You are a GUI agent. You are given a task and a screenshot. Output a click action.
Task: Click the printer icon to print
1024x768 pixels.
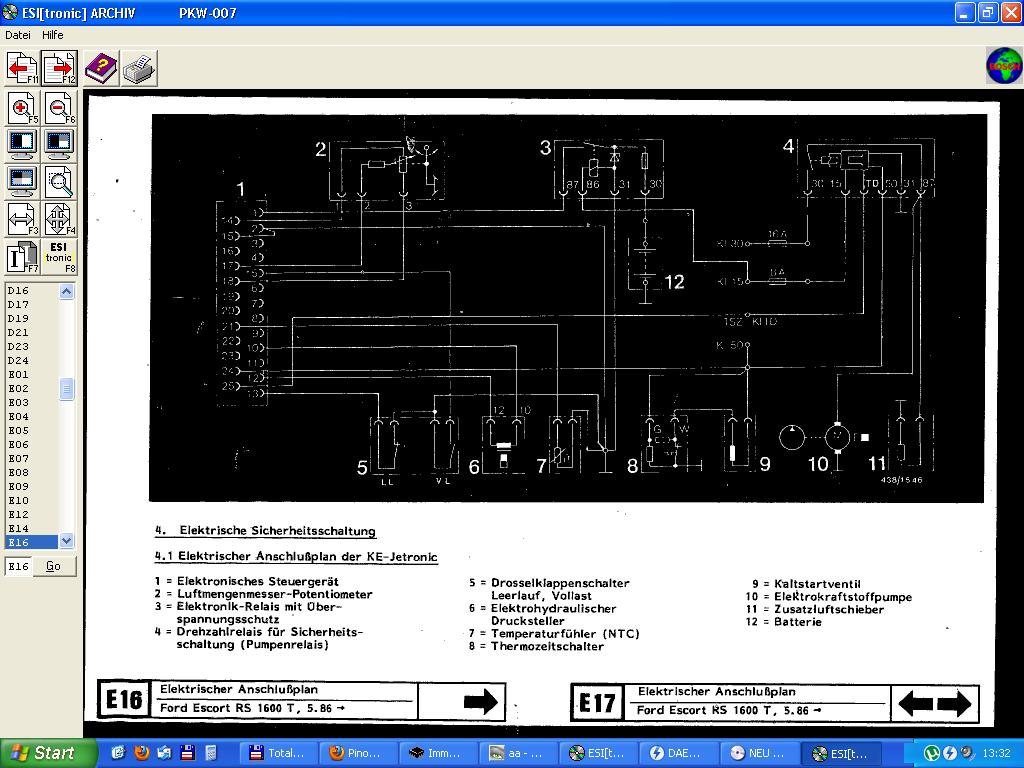(x=138, y=68)
